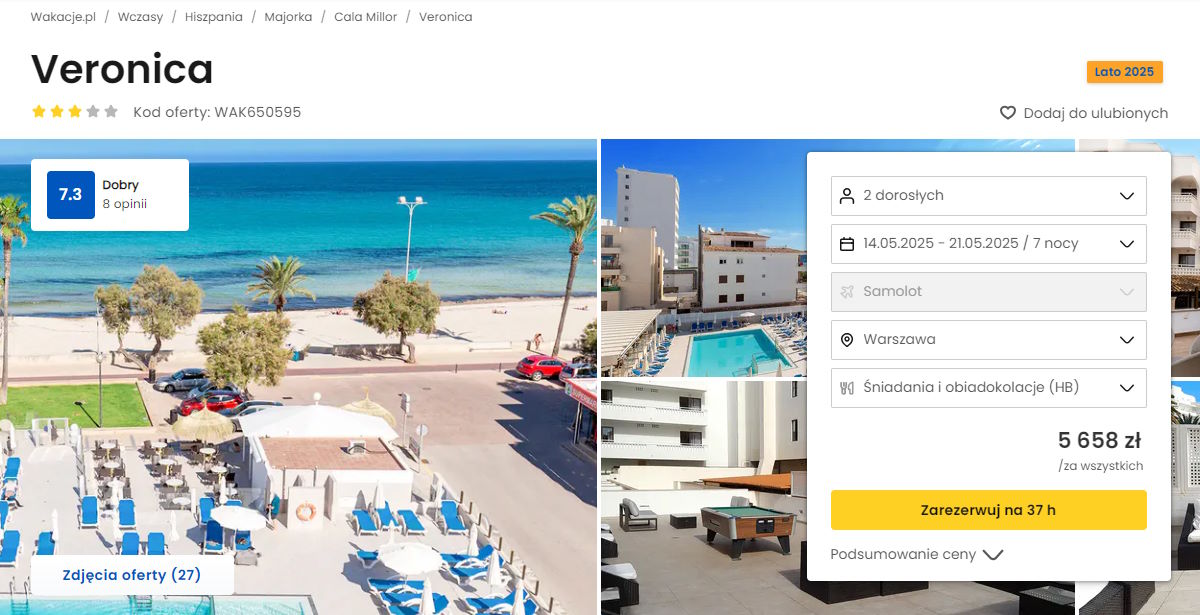Open Zdjęcia oferty (27) photo gallery
Screen dimensions: 1200x615
pyautogui.click(x=132, y=575)
